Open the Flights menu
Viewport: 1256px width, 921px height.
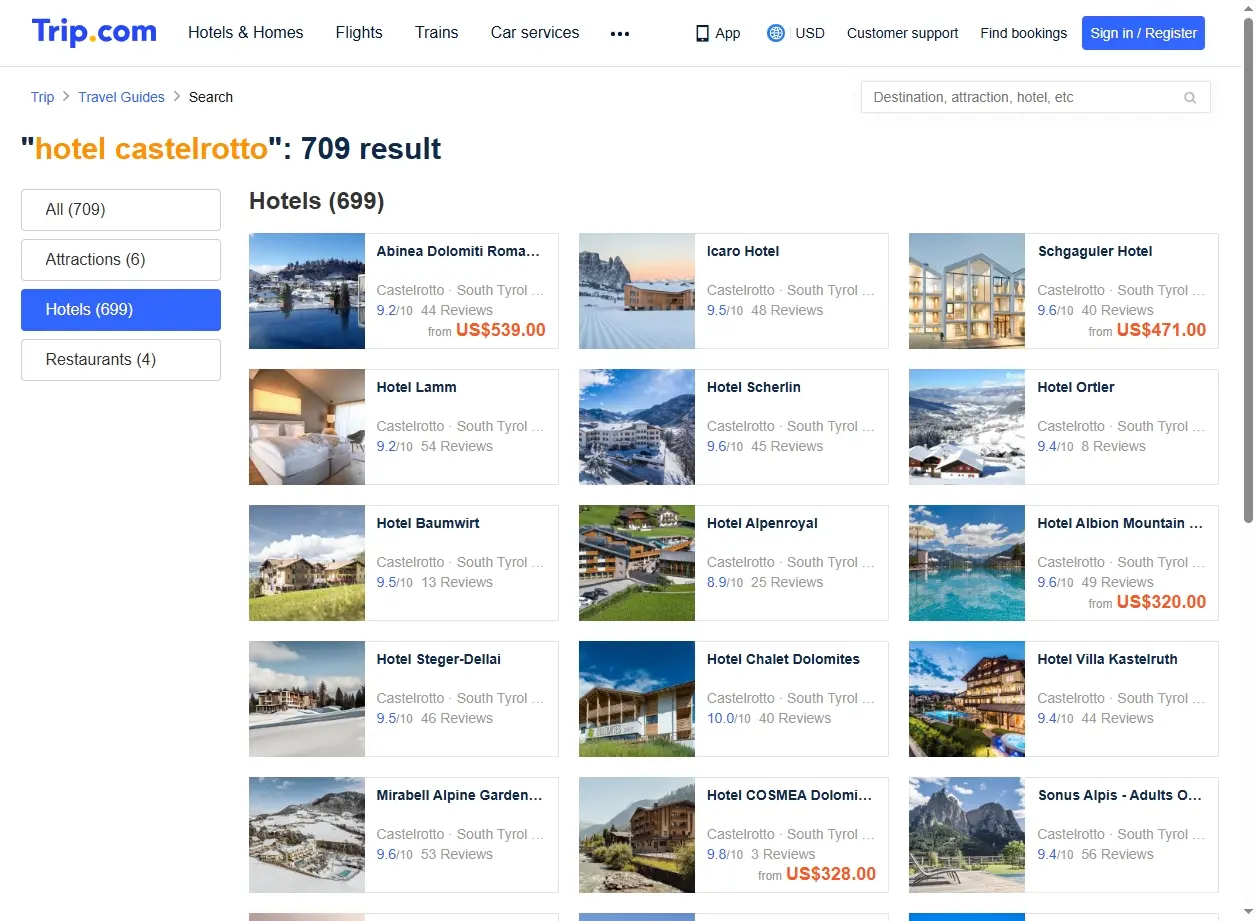click(359, 33)
